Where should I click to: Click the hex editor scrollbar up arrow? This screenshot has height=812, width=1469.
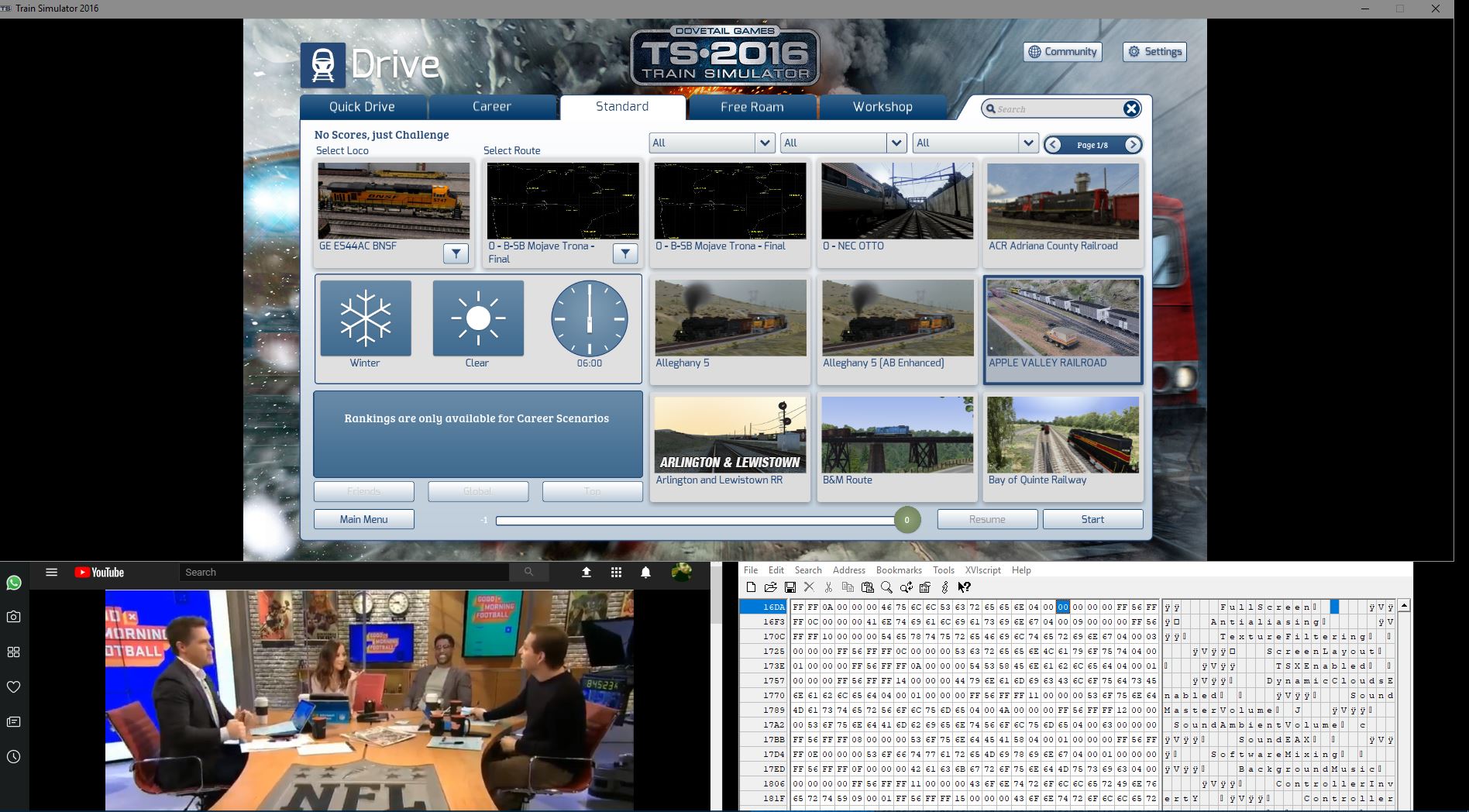pos(1404,605)
